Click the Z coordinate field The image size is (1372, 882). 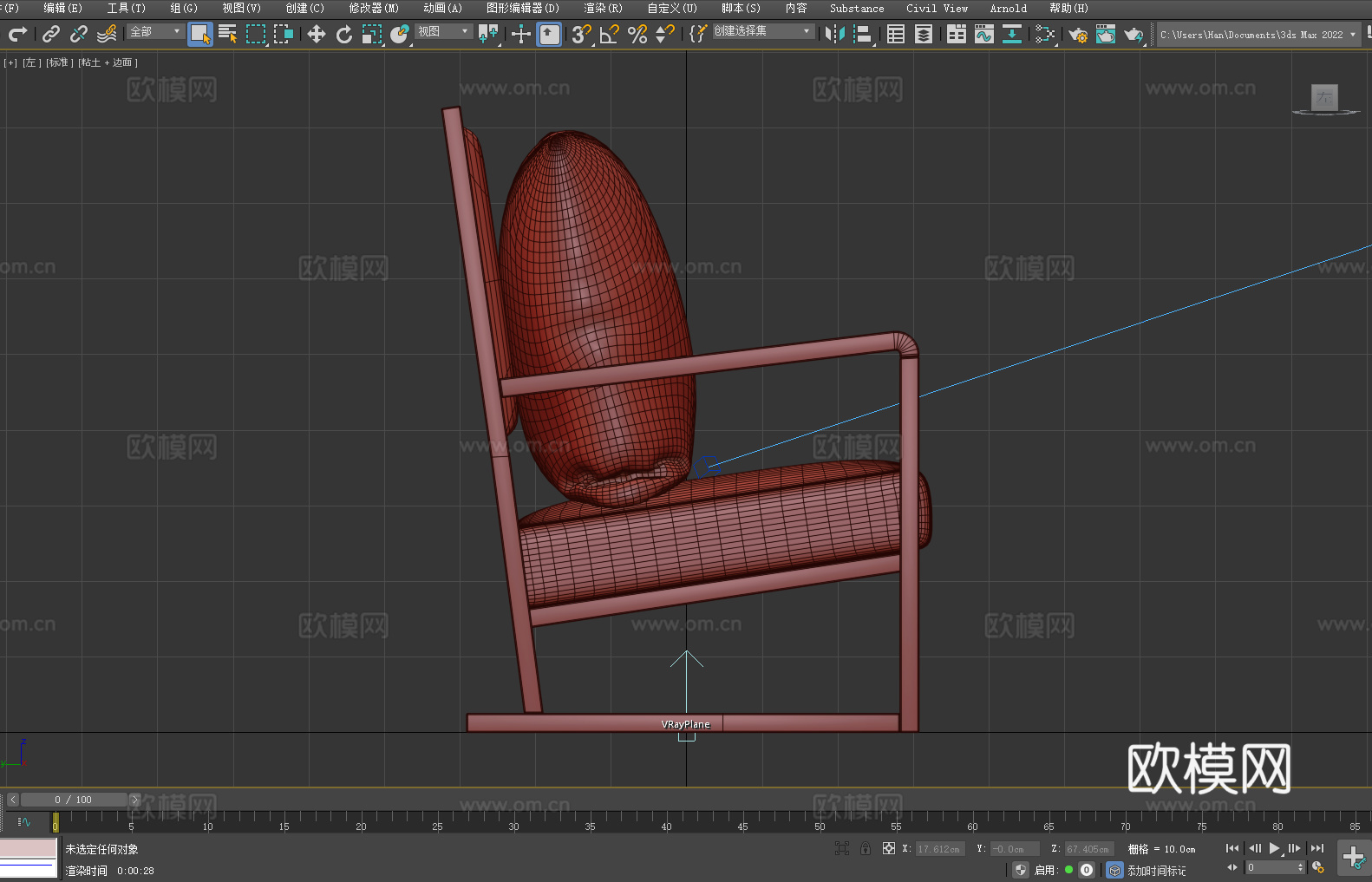tap(1089, 849)
